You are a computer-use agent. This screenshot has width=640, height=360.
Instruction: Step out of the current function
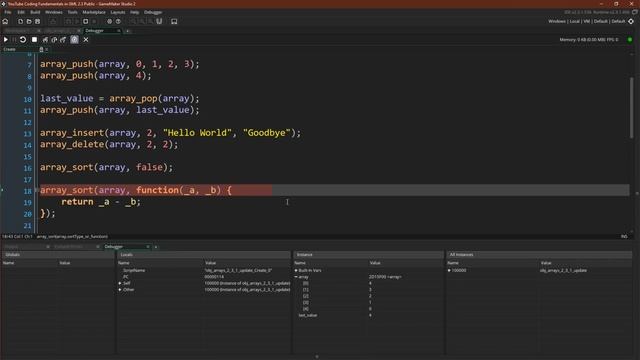[63, 40]
